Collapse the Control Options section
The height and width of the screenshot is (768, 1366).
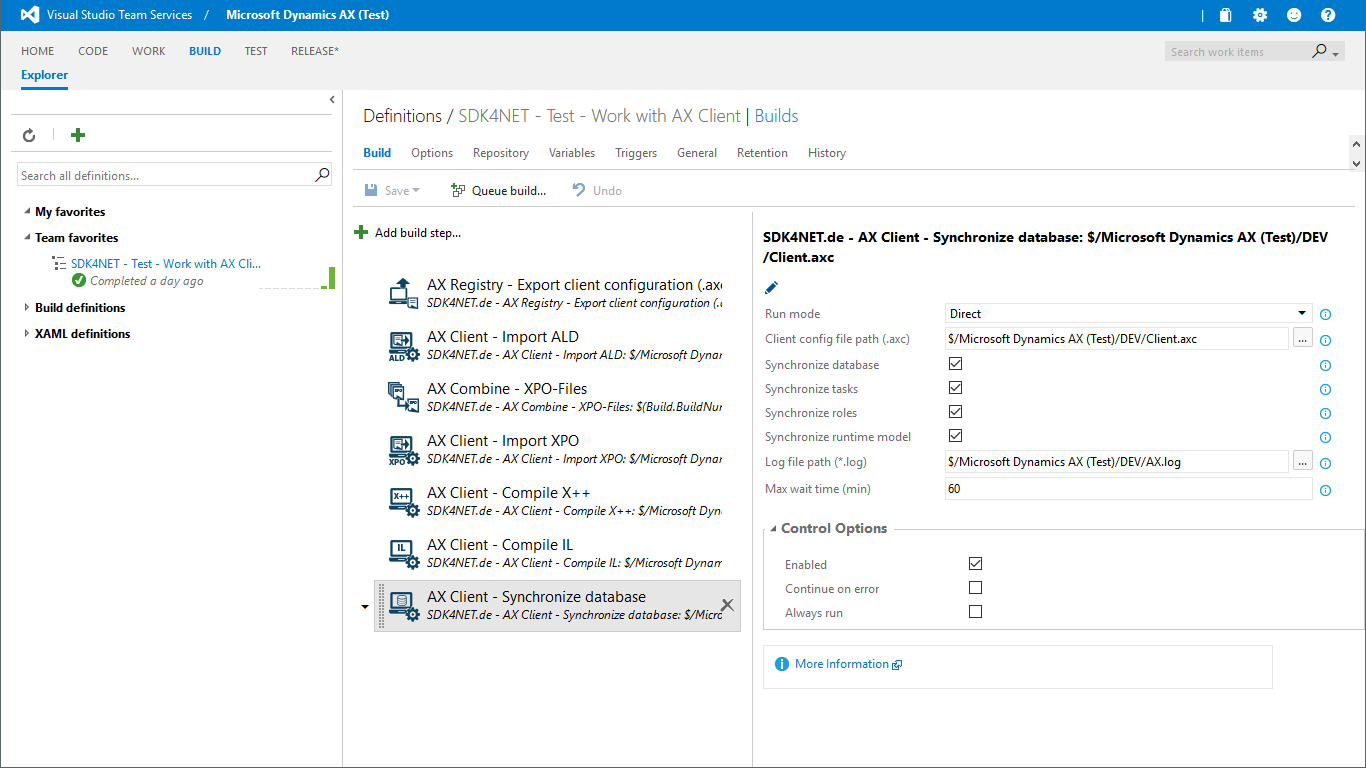point(773,529)
